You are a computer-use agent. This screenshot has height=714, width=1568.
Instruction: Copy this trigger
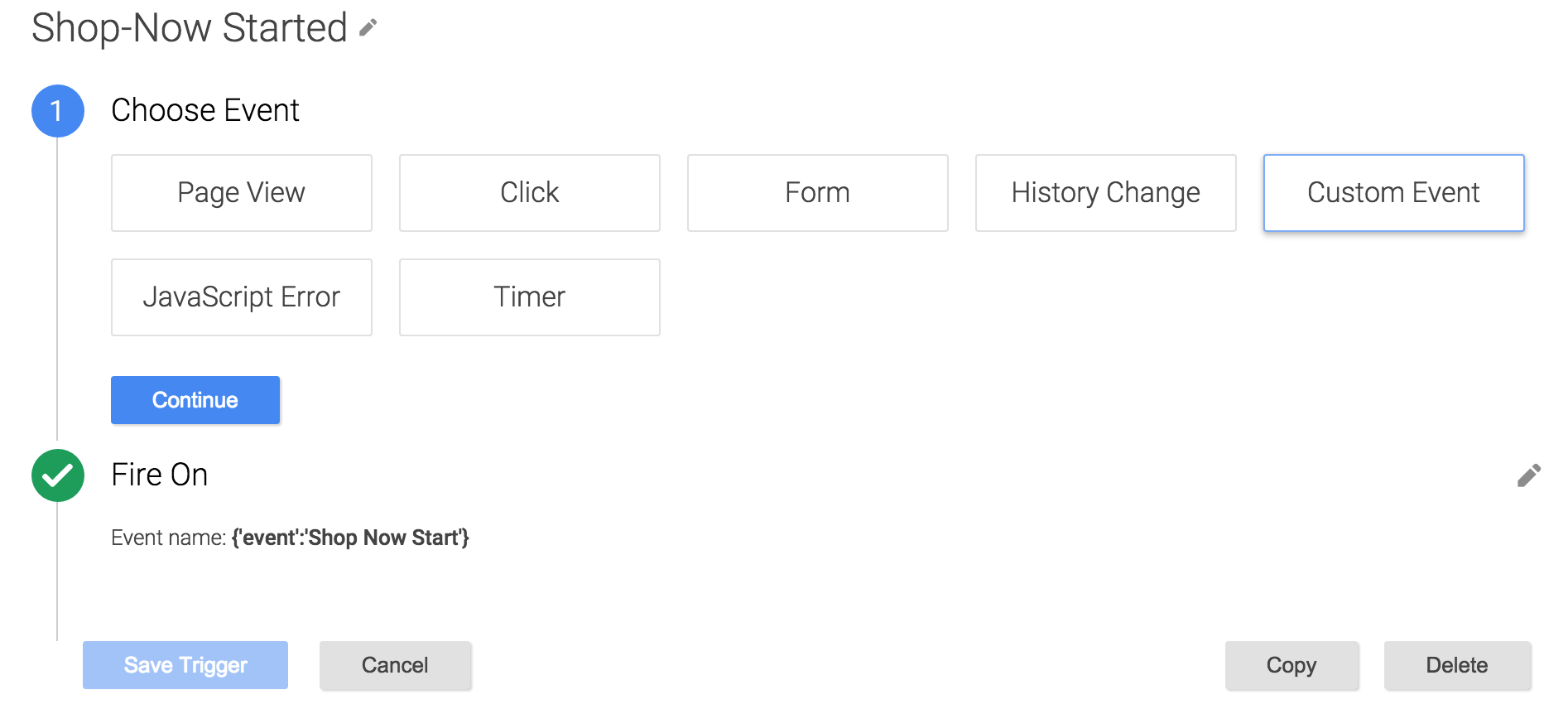(1291, 665)
